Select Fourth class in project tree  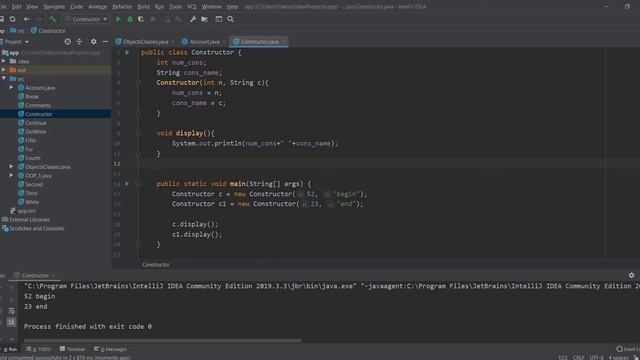pos(33,158)
